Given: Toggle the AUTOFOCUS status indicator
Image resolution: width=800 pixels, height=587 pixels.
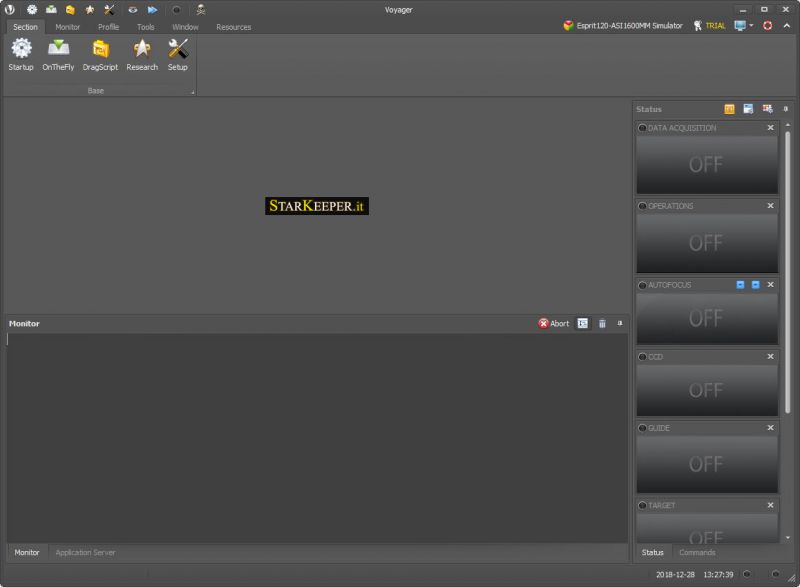Looking at the screenshot, I should click(x=642, y=285).
